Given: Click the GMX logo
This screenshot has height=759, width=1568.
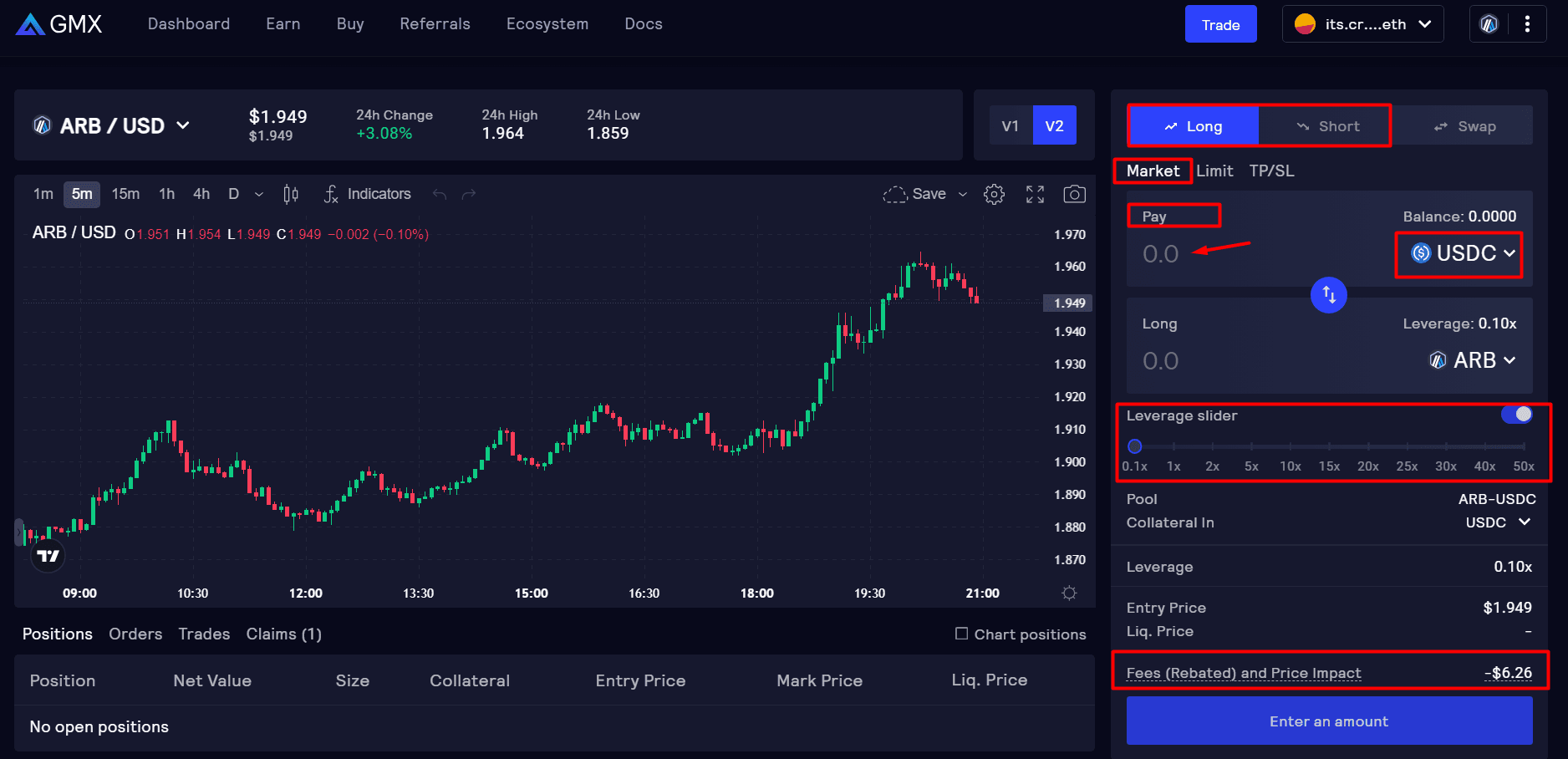Looking at the screenshot, I should (x=59, y=24).
